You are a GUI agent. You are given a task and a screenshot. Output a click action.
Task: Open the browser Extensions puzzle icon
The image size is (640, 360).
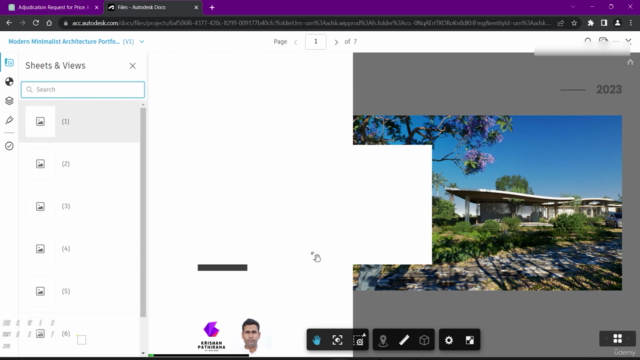pos(590,23)
